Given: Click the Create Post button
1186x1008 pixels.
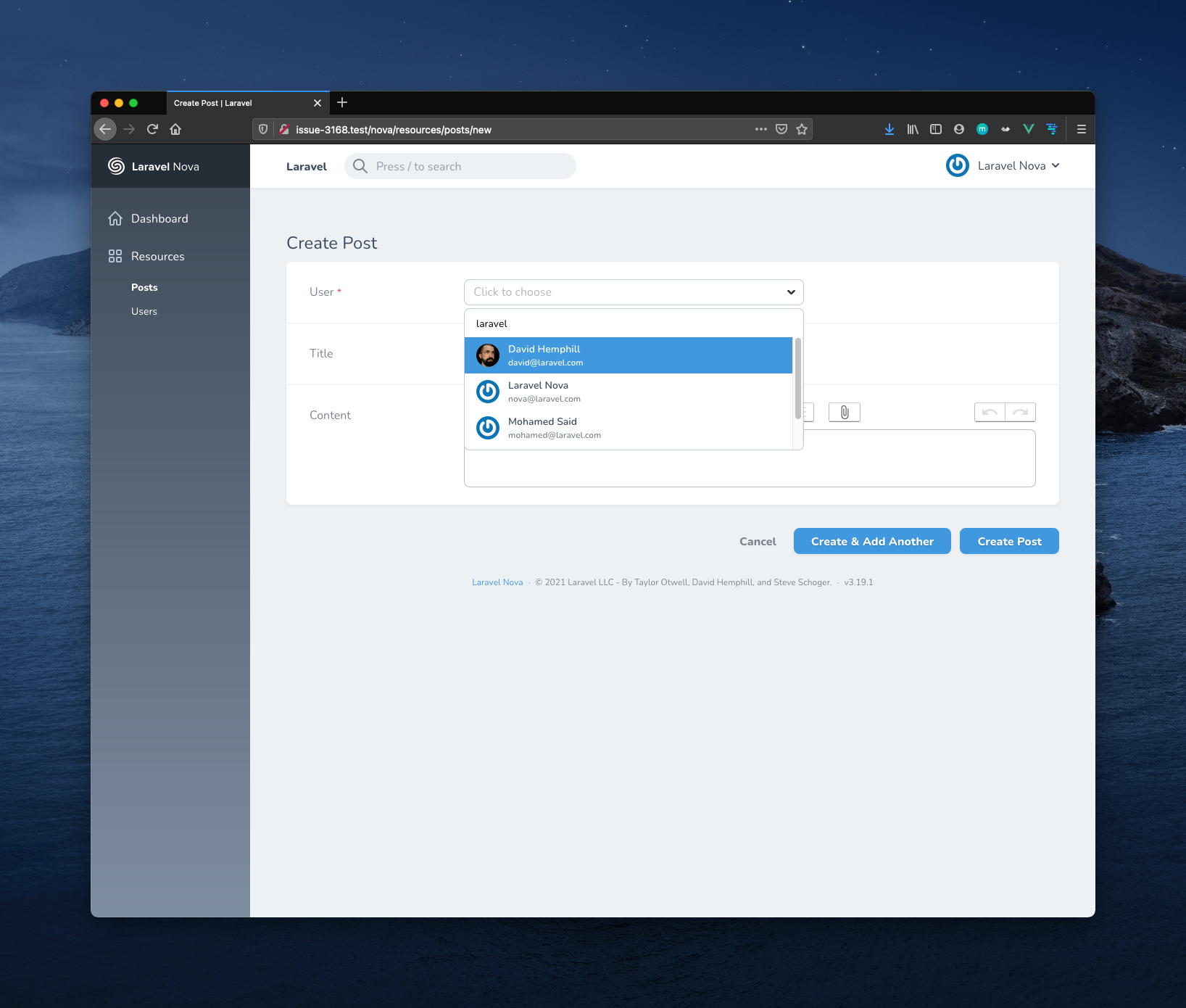Looking at the screenshot, I should point(1009,541).
